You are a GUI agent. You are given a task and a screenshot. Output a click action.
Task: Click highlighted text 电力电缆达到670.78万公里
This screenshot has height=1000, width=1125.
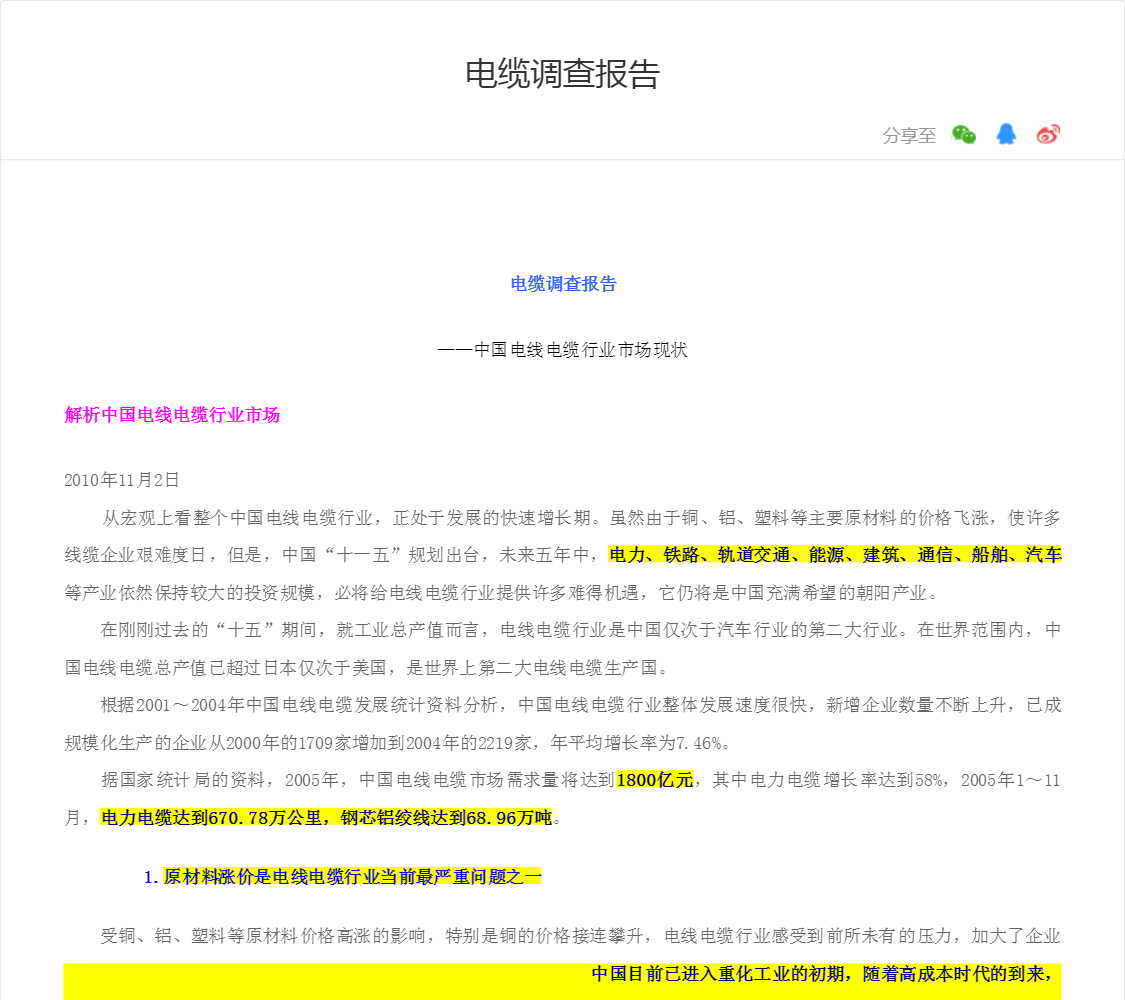click(x=211, y=818)
